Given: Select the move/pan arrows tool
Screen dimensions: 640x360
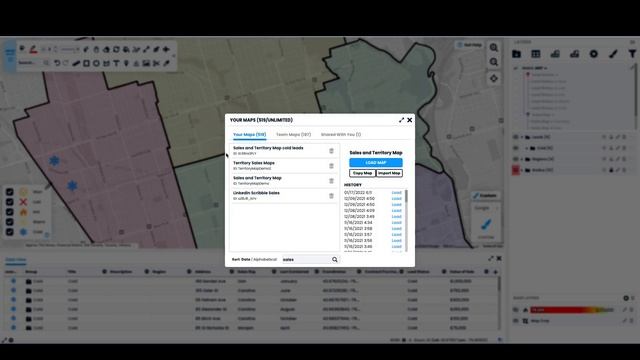Looking at the screenshot, I should coord(166,49).
